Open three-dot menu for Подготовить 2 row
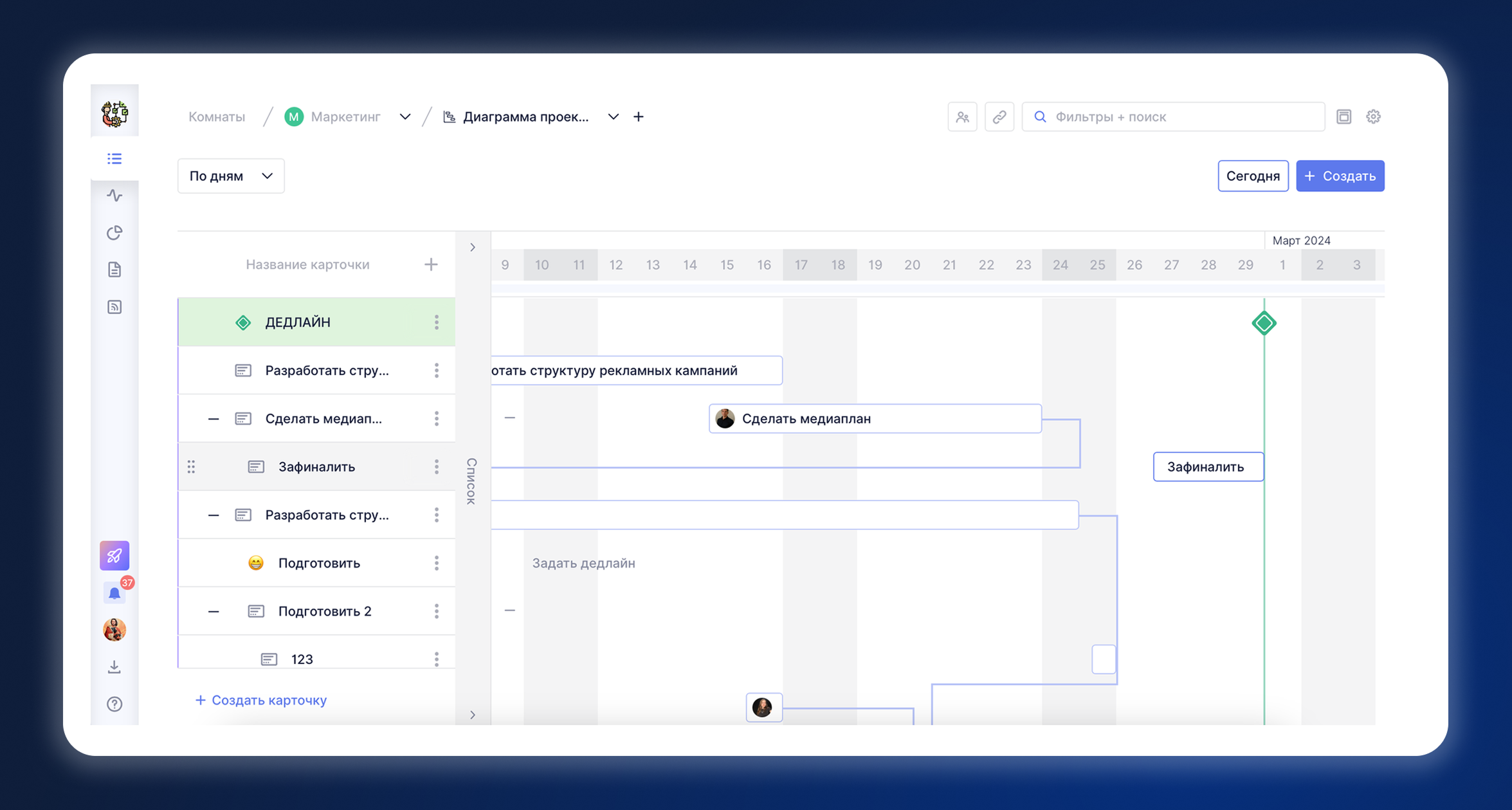 pyautogui.click(x=437, y=611)
